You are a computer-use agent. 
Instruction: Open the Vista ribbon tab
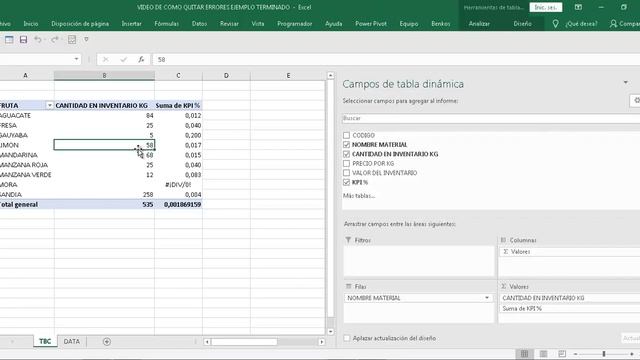258,24
